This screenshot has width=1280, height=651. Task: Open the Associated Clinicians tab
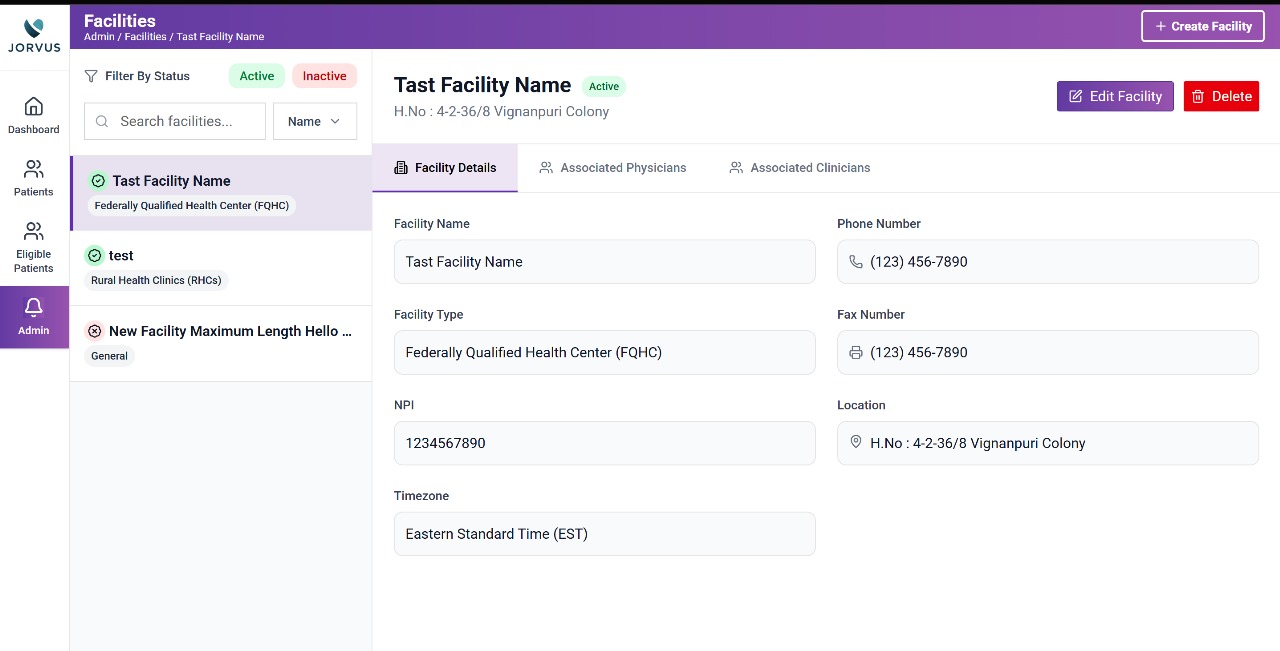(799, 167)
